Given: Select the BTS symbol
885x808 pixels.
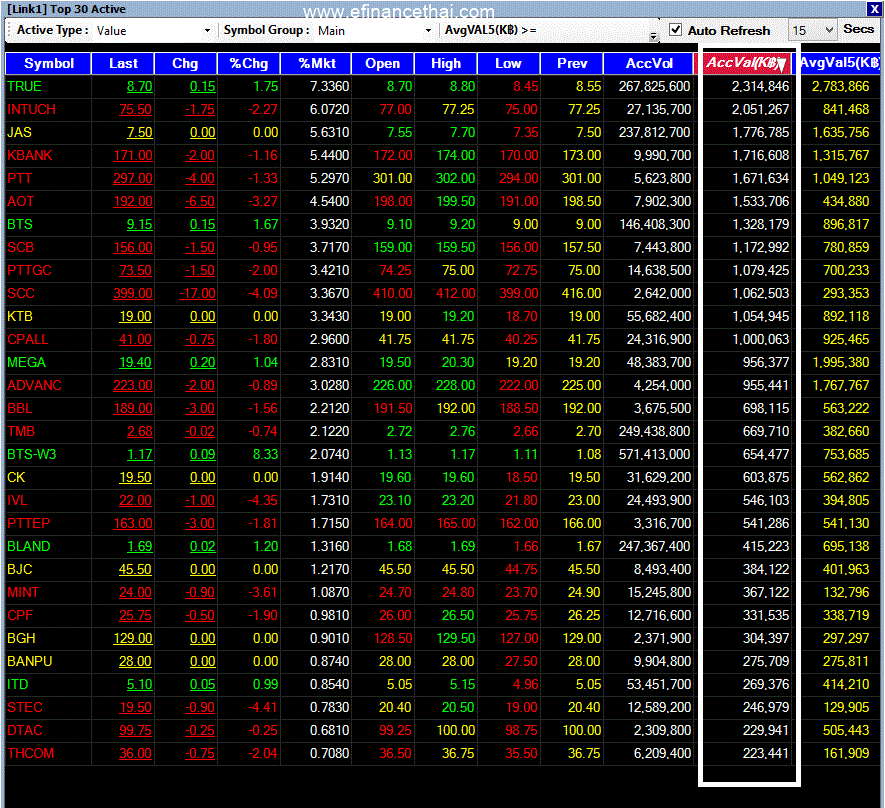Looking at the screenshot, I should click(x=20, y=225).
